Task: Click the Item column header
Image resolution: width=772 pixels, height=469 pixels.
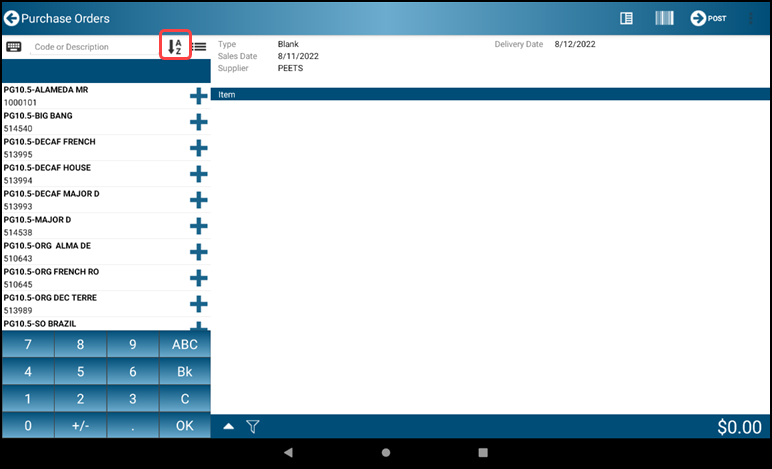Action: point(226,94)
